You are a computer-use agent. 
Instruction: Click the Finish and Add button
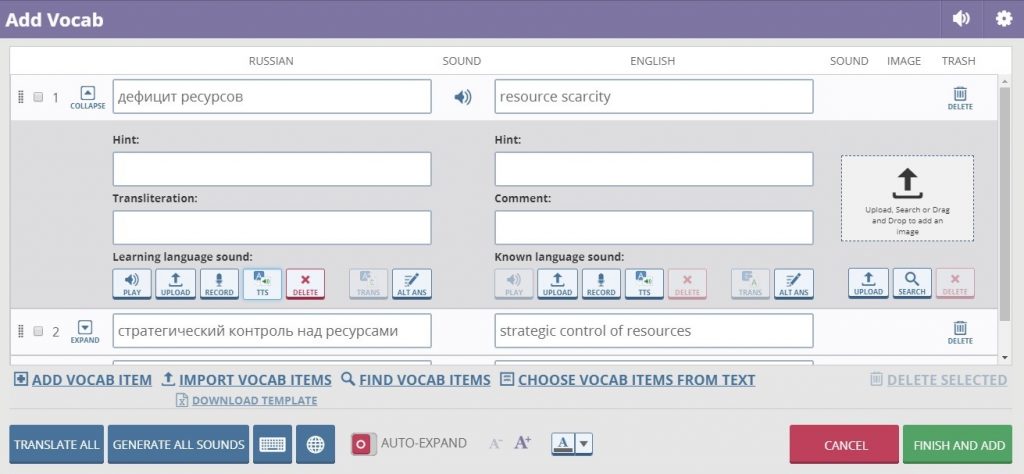tap(956, 445)
